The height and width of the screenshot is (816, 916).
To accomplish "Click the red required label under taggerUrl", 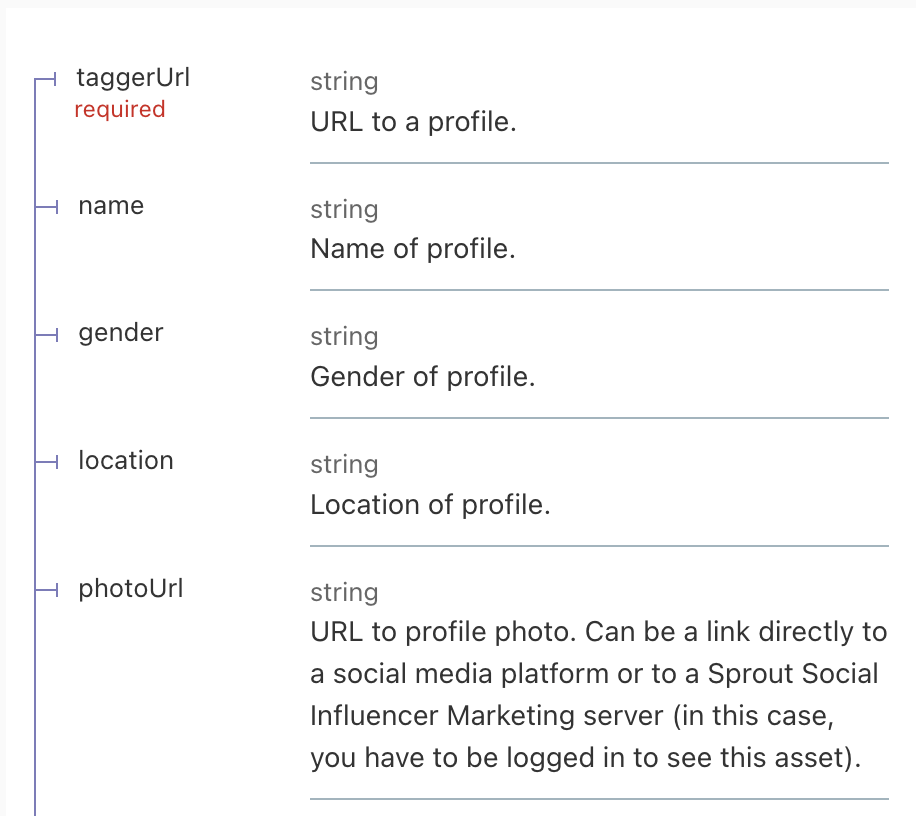I will point(120,110).
